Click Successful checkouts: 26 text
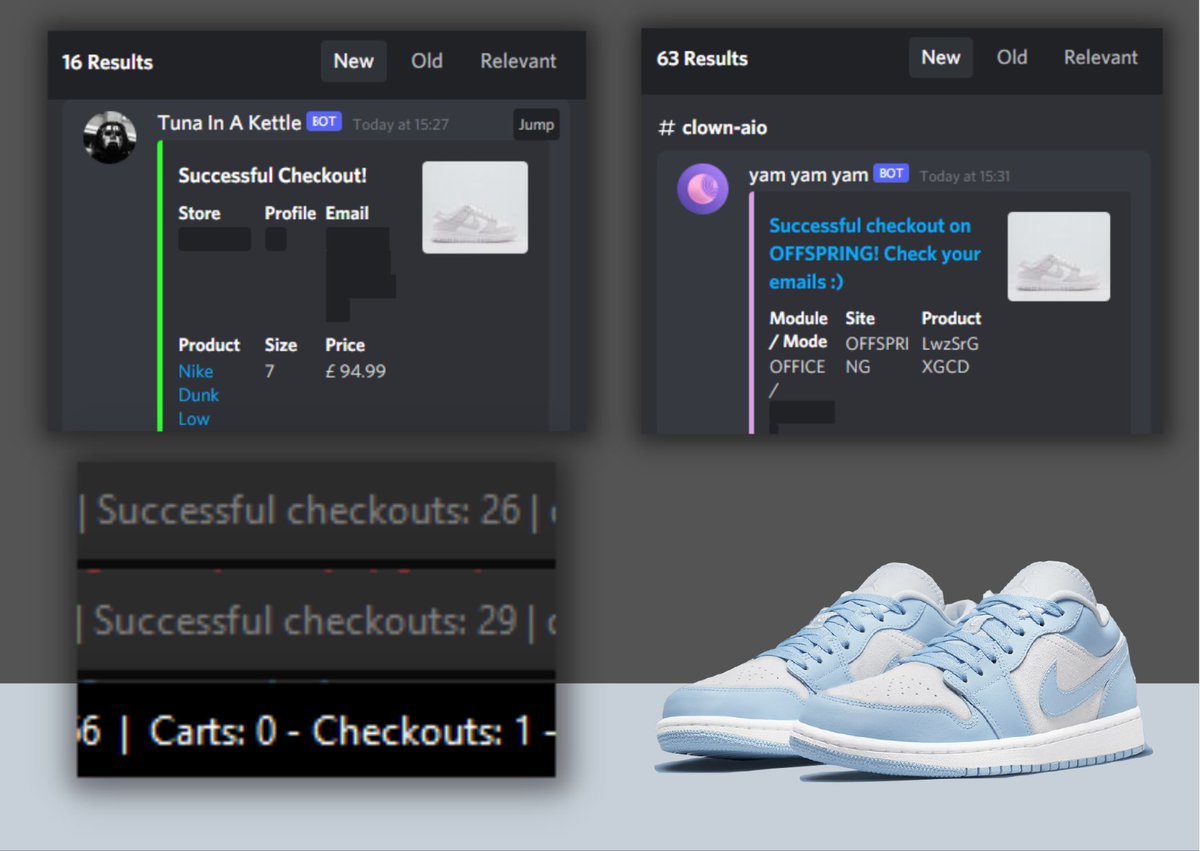Viewport: 1200px width, 851px height. coord(309,510)
